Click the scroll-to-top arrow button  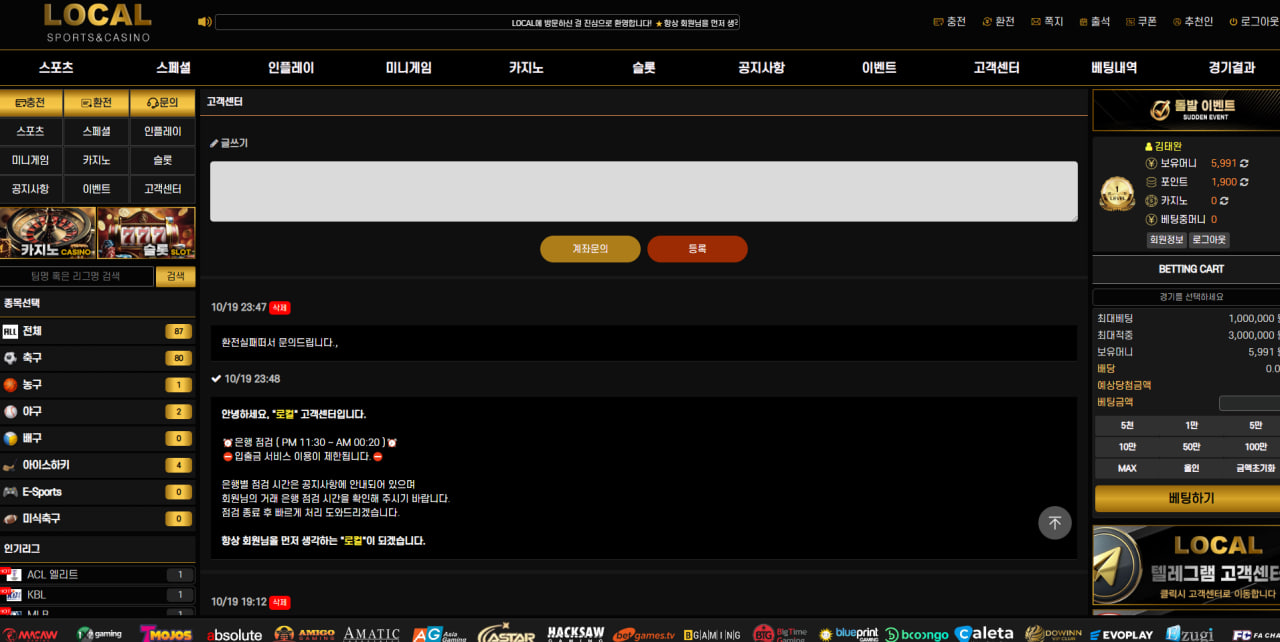point(1054,522)
